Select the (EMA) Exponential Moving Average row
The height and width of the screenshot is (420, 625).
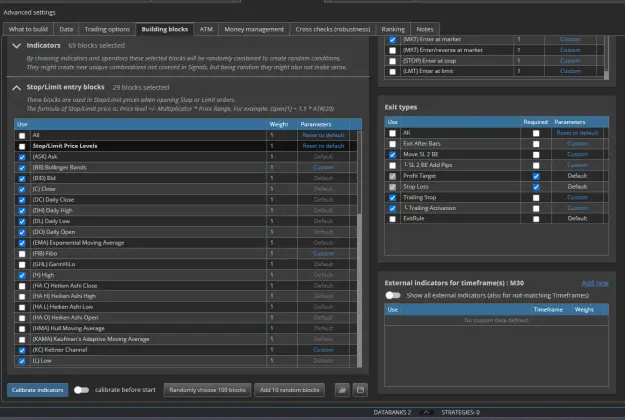coord(186,243)
